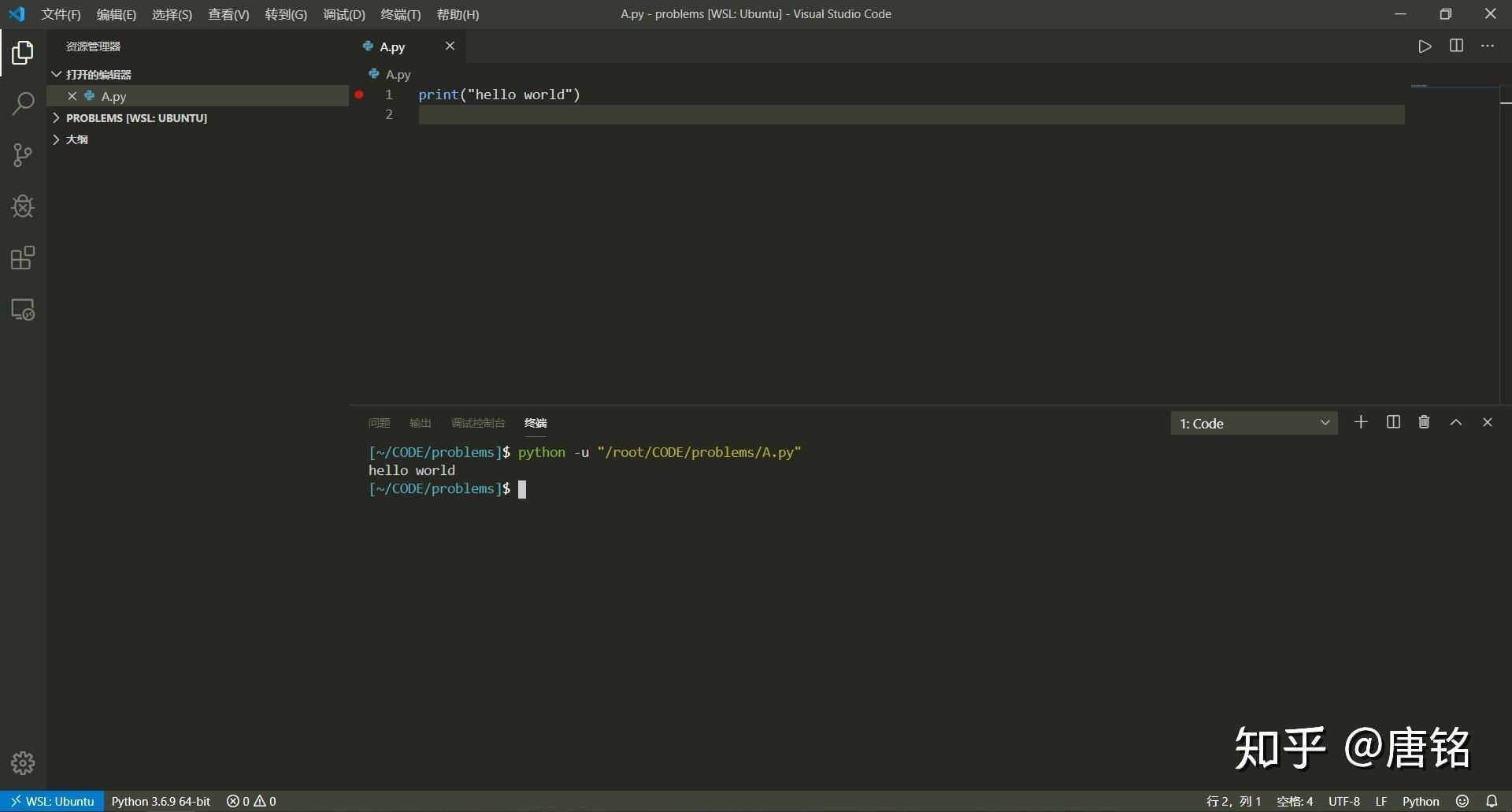Click the resource manager (资源管理器) header
Viewport: 1512px width, 812px height.
(93, 46)
